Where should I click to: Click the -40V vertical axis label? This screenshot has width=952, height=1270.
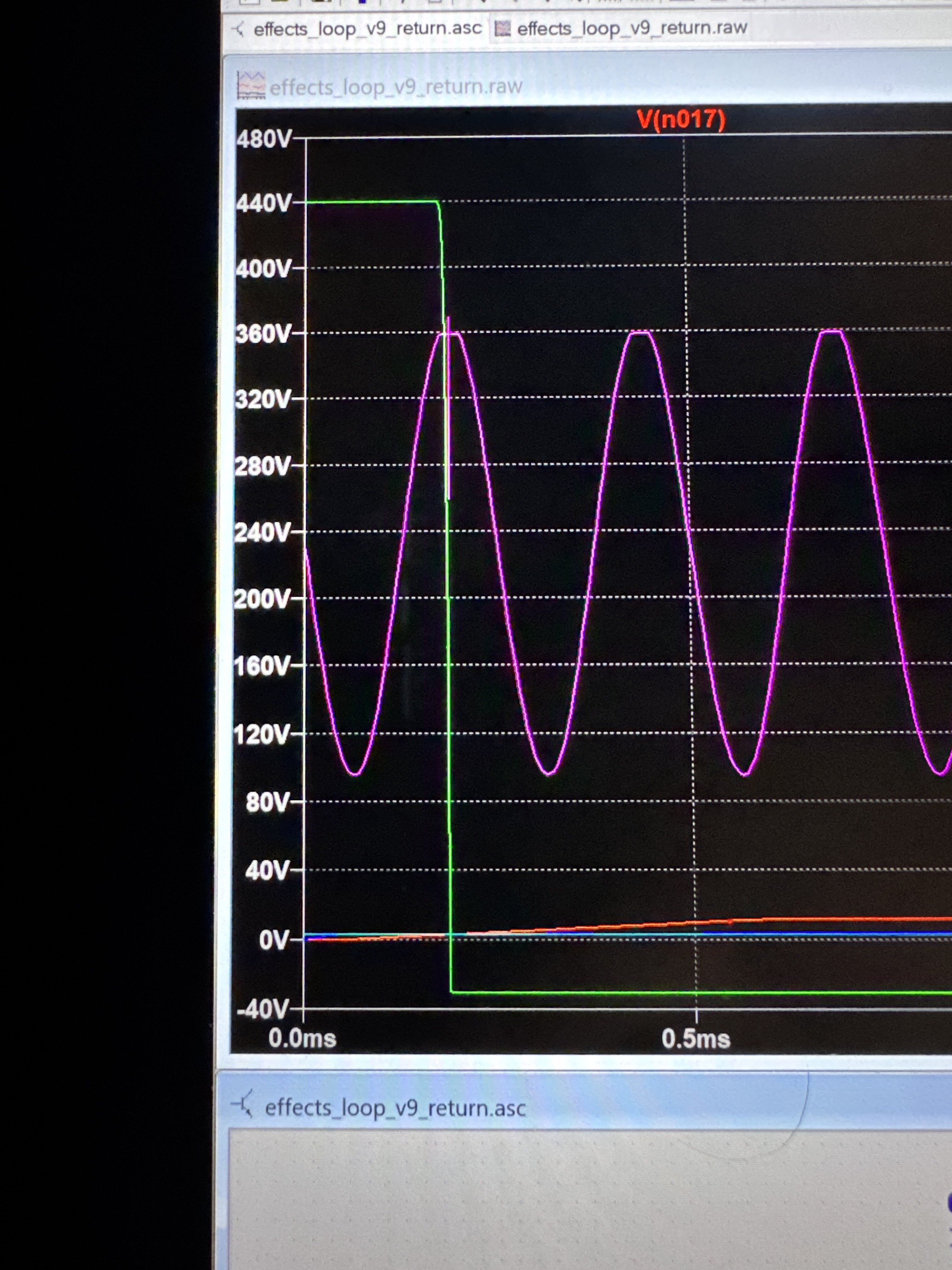tap(263, 1009)
